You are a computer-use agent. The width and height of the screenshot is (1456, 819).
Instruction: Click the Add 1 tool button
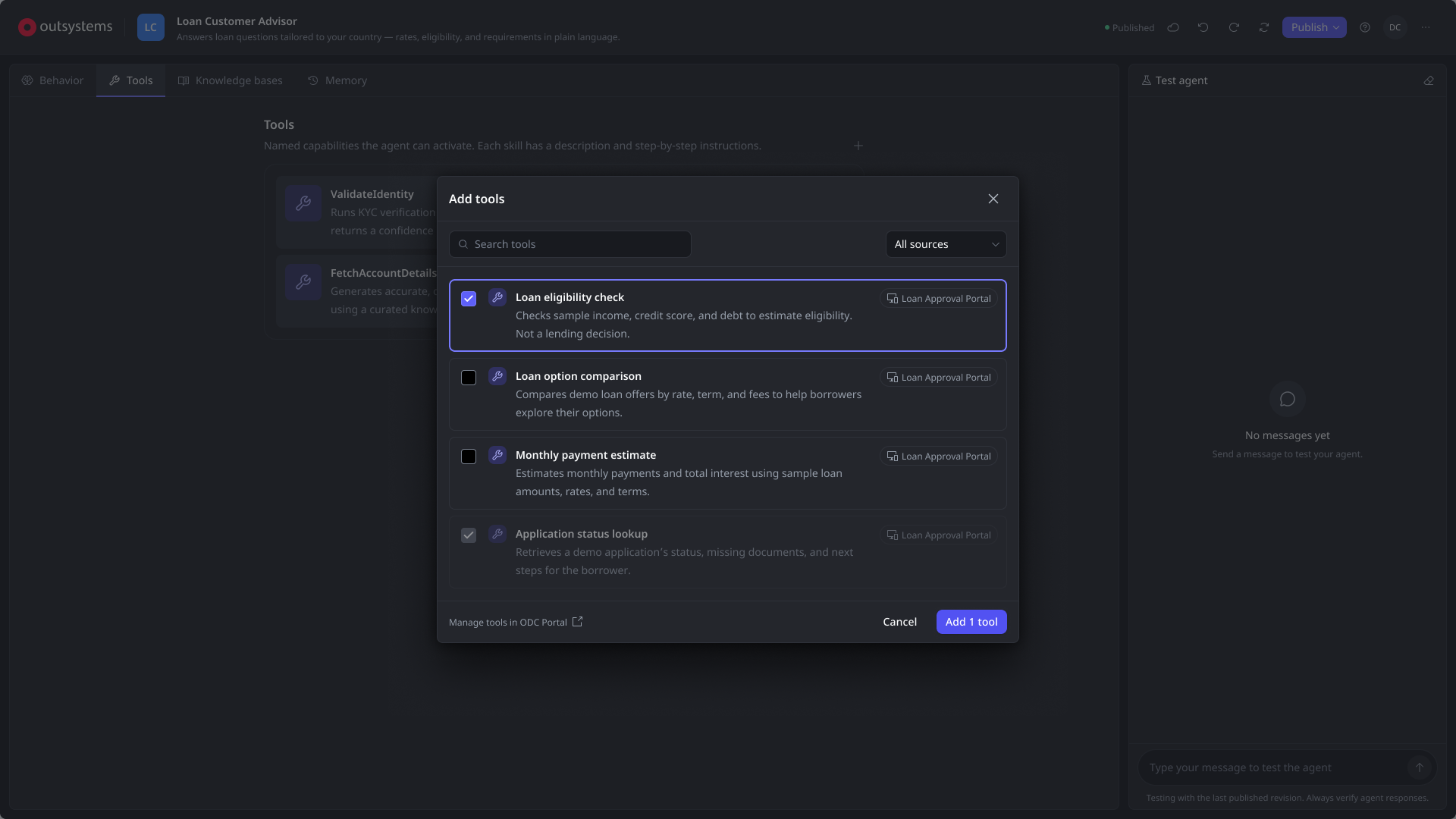(971, 622)
